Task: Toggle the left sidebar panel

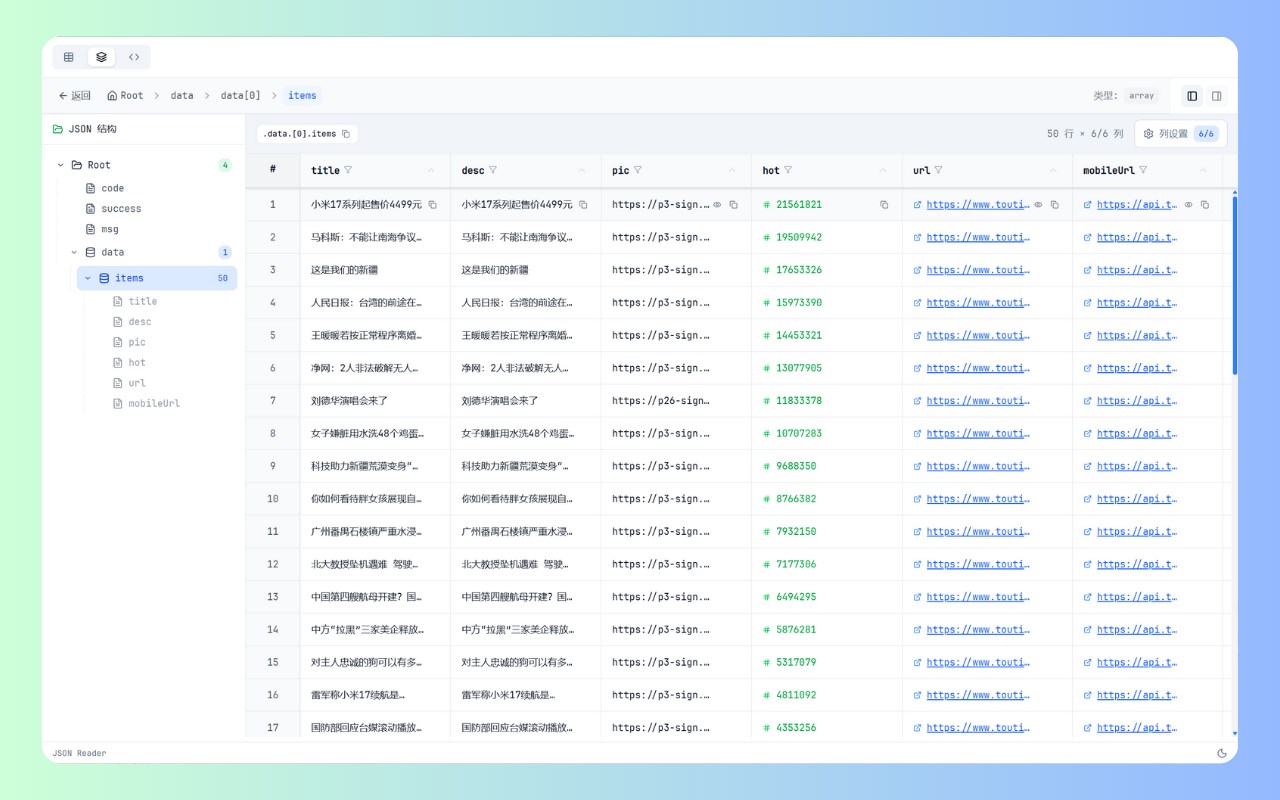Action: pos(1192,96)
